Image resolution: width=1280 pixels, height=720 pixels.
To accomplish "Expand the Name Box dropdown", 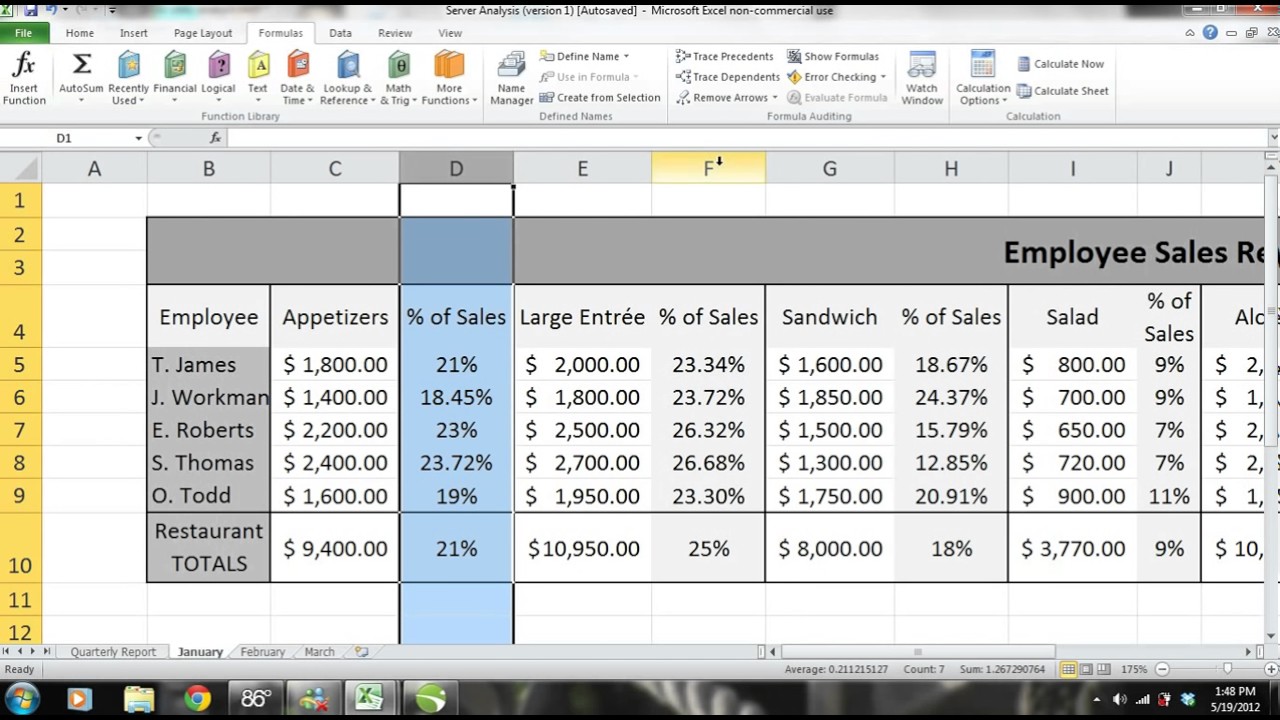I will pos(139,138).
